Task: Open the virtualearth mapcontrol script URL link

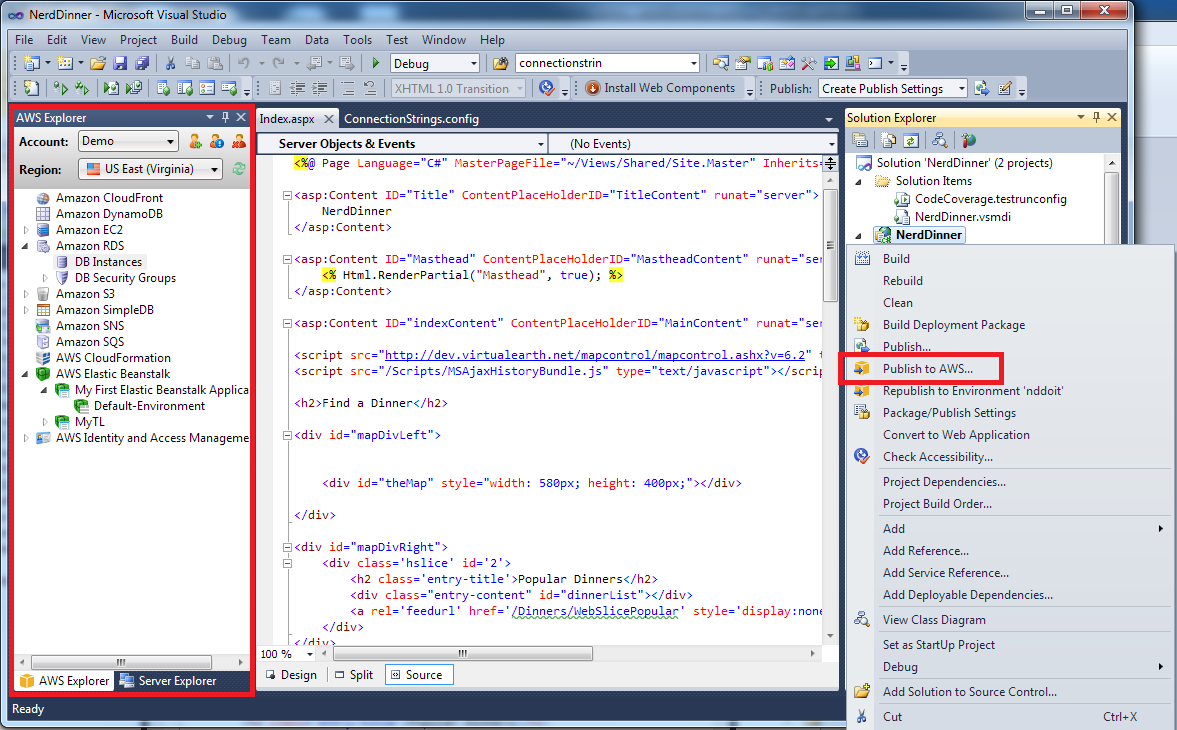Action: click(x=596, y=355)
